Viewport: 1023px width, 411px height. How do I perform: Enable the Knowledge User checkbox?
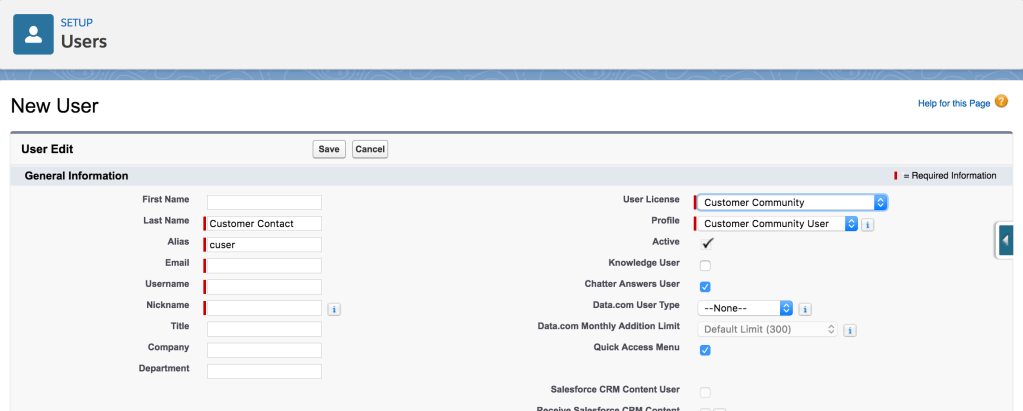click(705, 265)
